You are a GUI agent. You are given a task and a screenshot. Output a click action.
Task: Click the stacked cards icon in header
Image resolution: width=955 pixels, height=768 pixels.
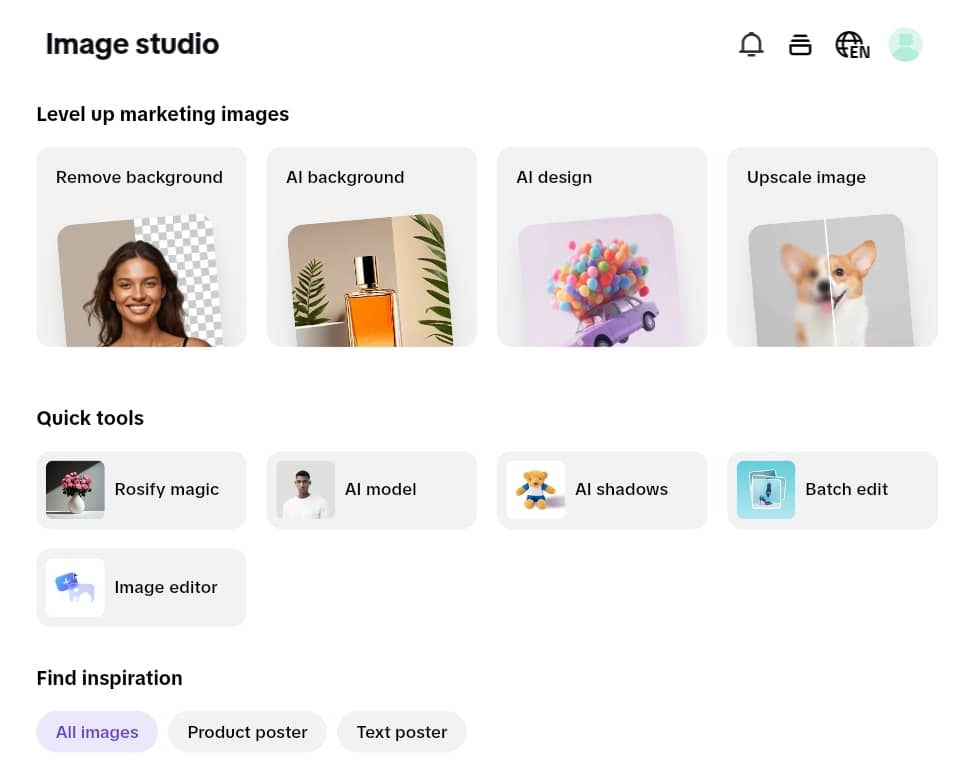[x=800, y=44]
